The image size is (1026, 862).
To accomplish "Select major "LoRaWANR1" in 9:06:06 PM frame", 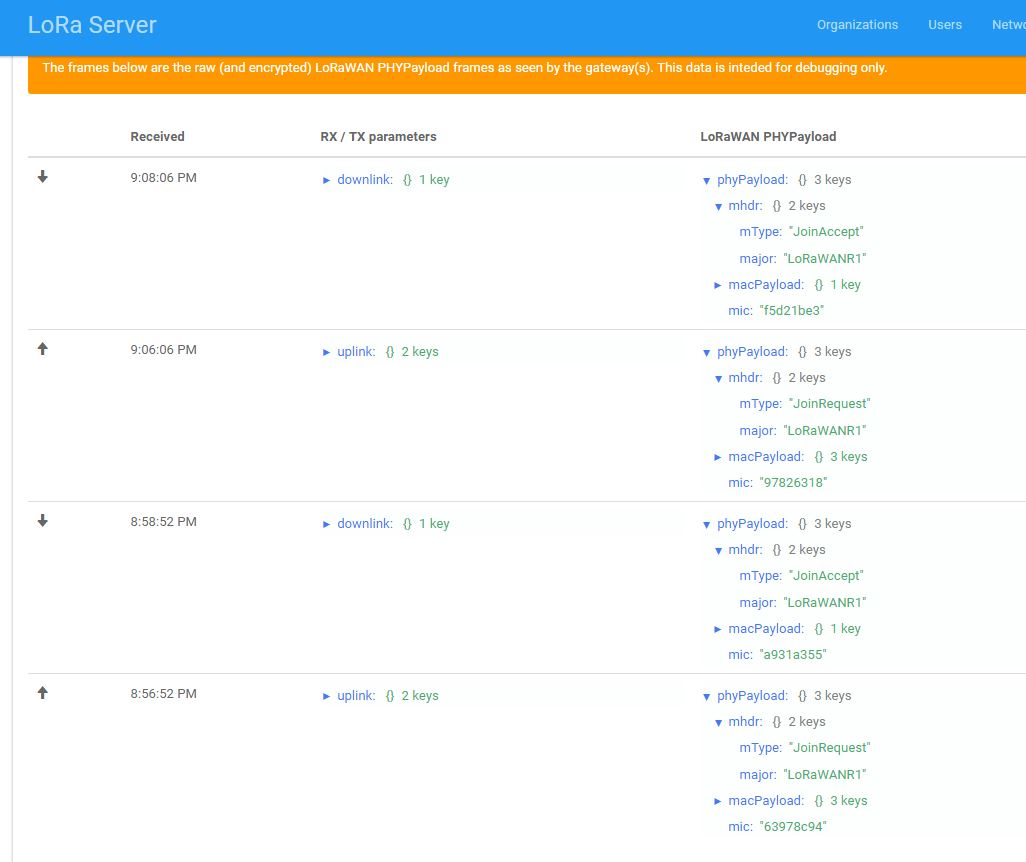I will coord(824,431).
